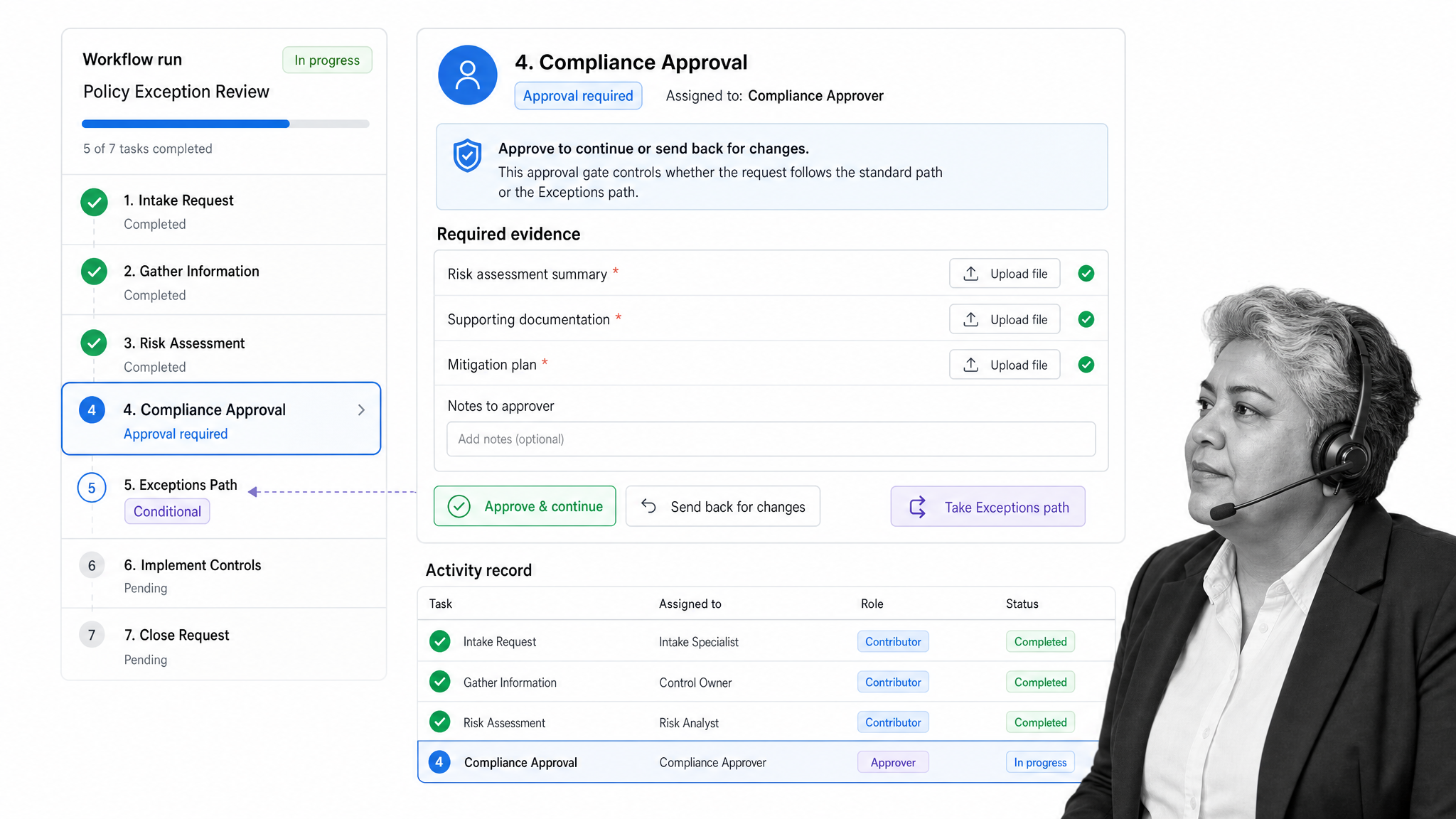
Task: Click Send back for changes button
Action: coord(723,506)
